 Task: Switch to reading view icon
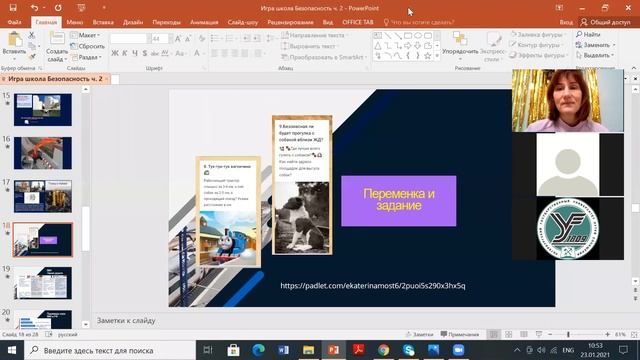click(x=524, y=334)
